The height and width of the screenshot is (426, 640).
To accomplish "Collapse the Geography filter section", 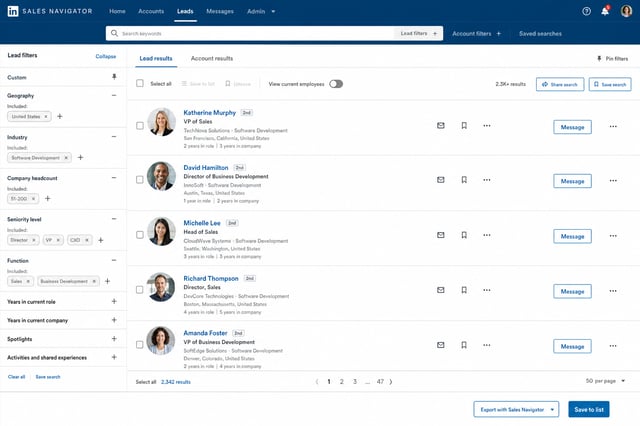I will click(x=114, y=95).
